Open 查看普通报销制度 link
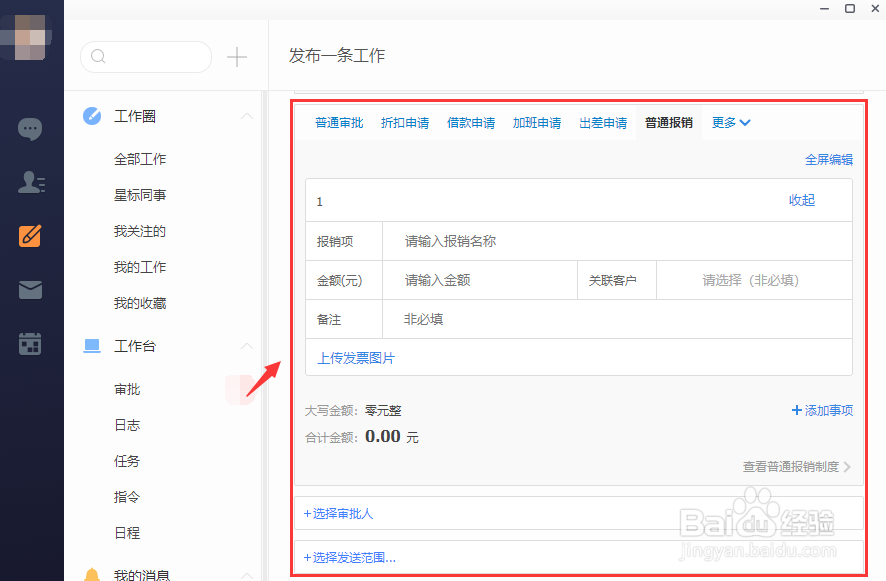 coord(797,467)
